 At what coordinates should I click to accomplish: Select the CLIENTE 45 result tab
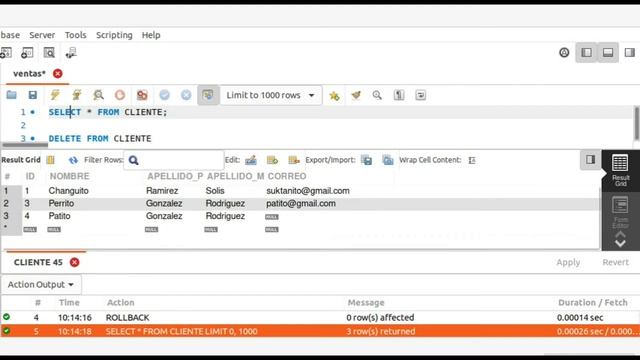pos(38,262)
